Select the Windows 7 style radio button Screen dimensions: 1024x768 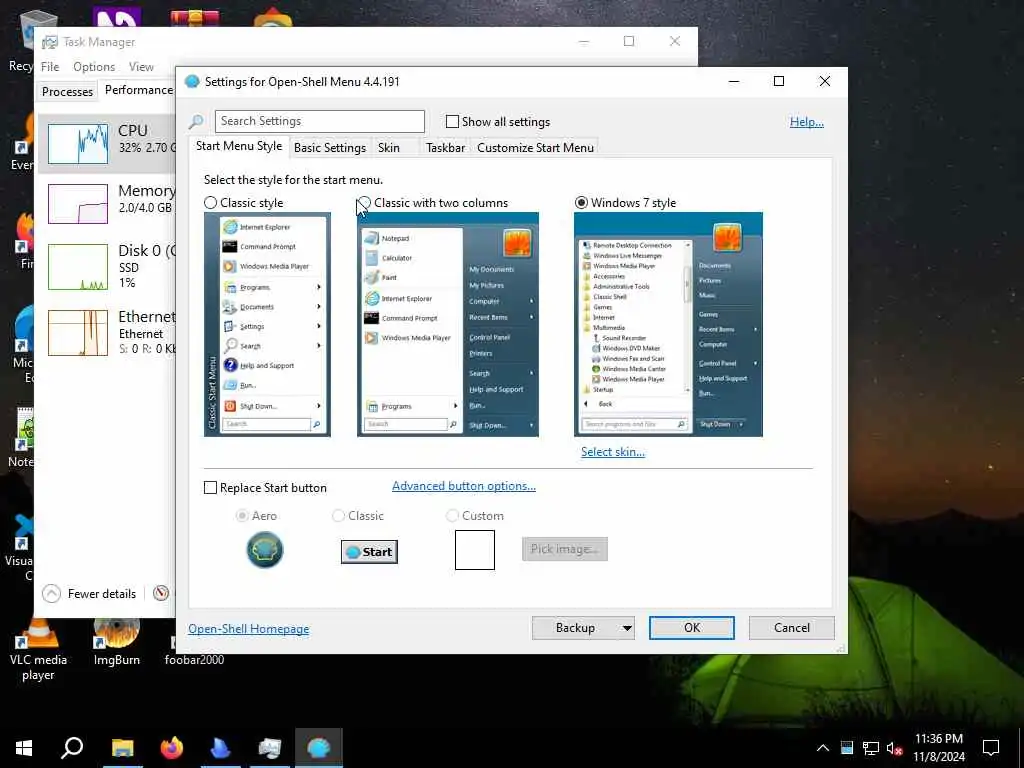[x=581, y=203]
